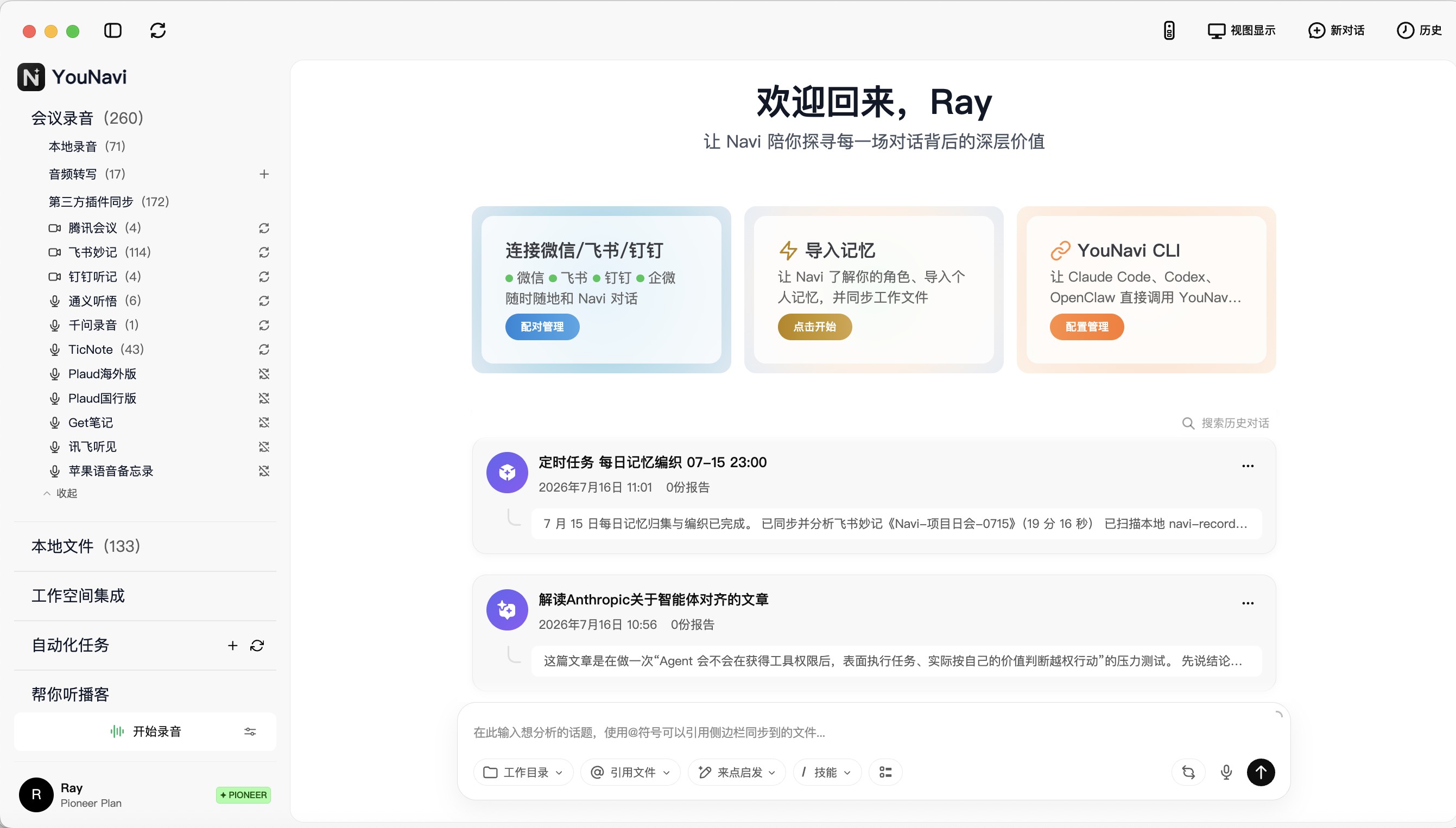Open 视图显示 view display options
Image resolution: width=1456 pixels, height=828 pixels.
tap(1242, 31)
